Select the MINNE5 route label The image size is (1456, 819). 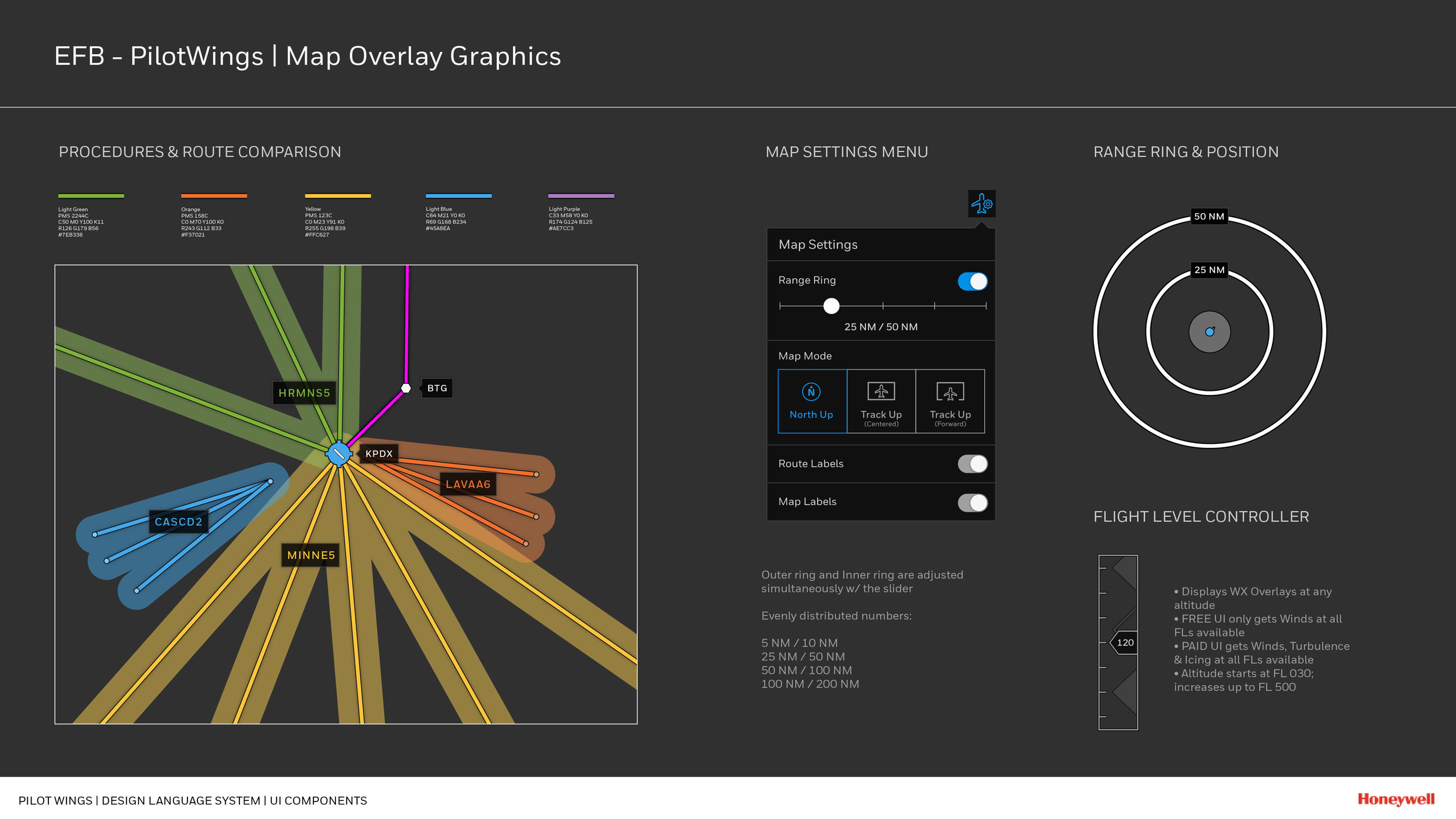pyautogui.click(x=311, y=555)
